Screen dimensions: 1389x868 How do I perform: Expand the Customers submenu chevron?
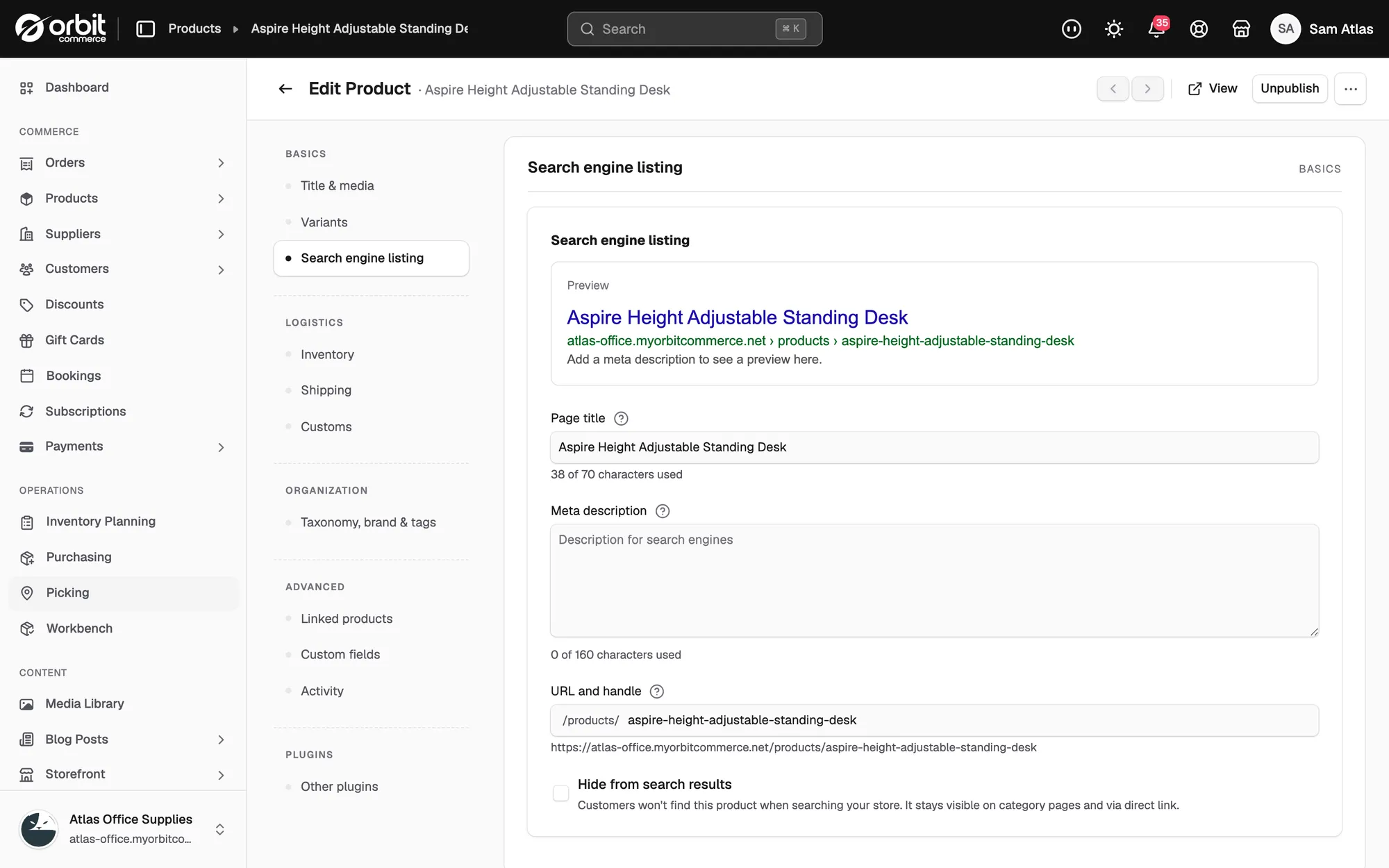221,269
